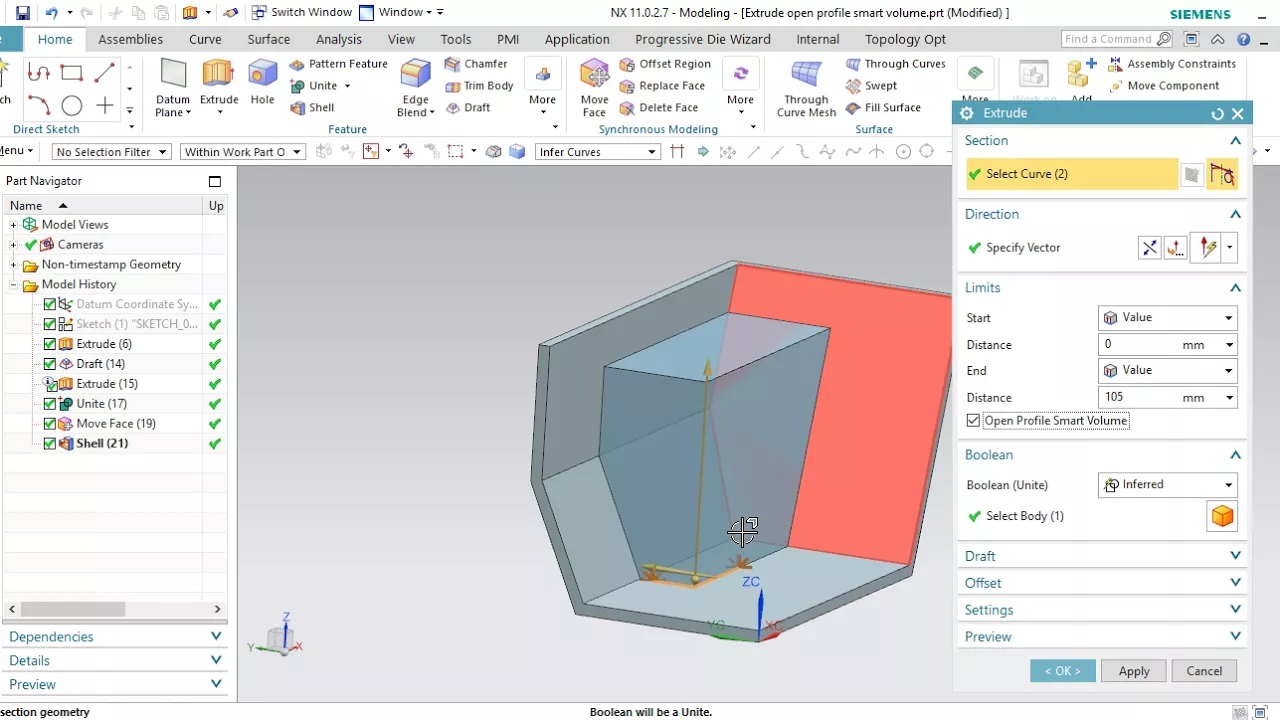Screen dimensions: 1280x720
Task: Click the Fill Surface command
Action: (883, 108)
